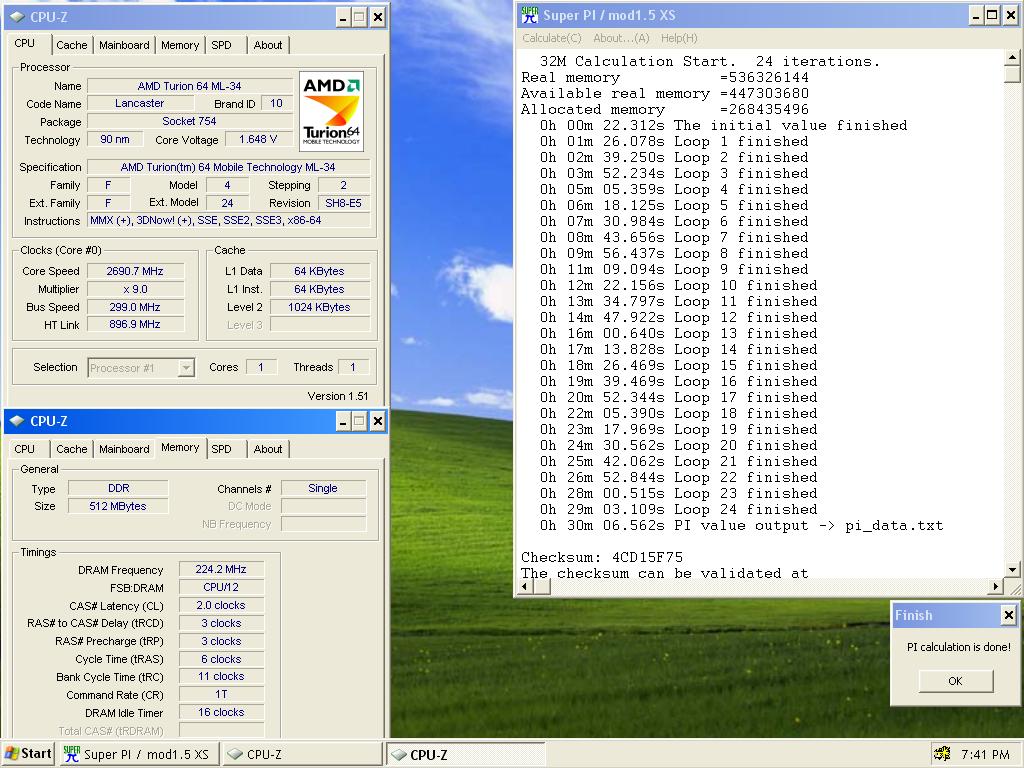1024x768 pixels.
Task: Click the PI value output pi_data.txt line
Action: click(x=741, y=526)
